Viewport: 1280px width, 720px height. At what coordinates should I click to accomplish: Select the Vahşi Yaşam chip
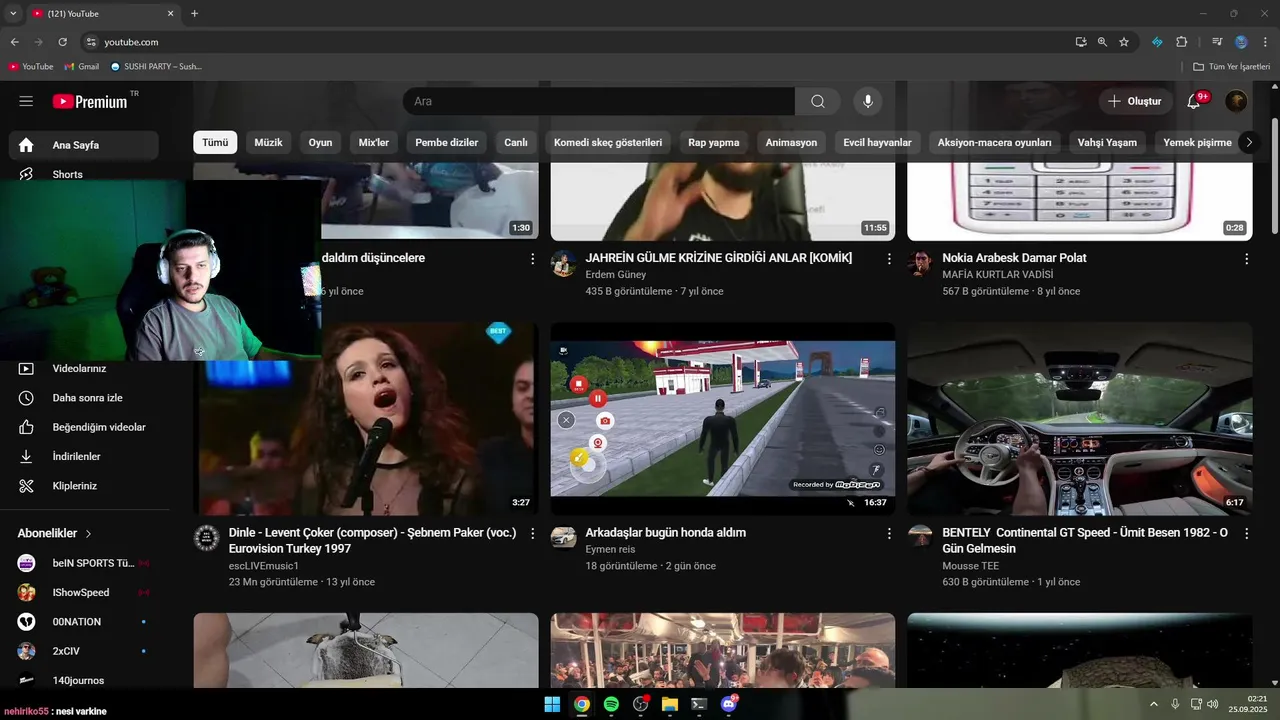[x=1107, y=142]
